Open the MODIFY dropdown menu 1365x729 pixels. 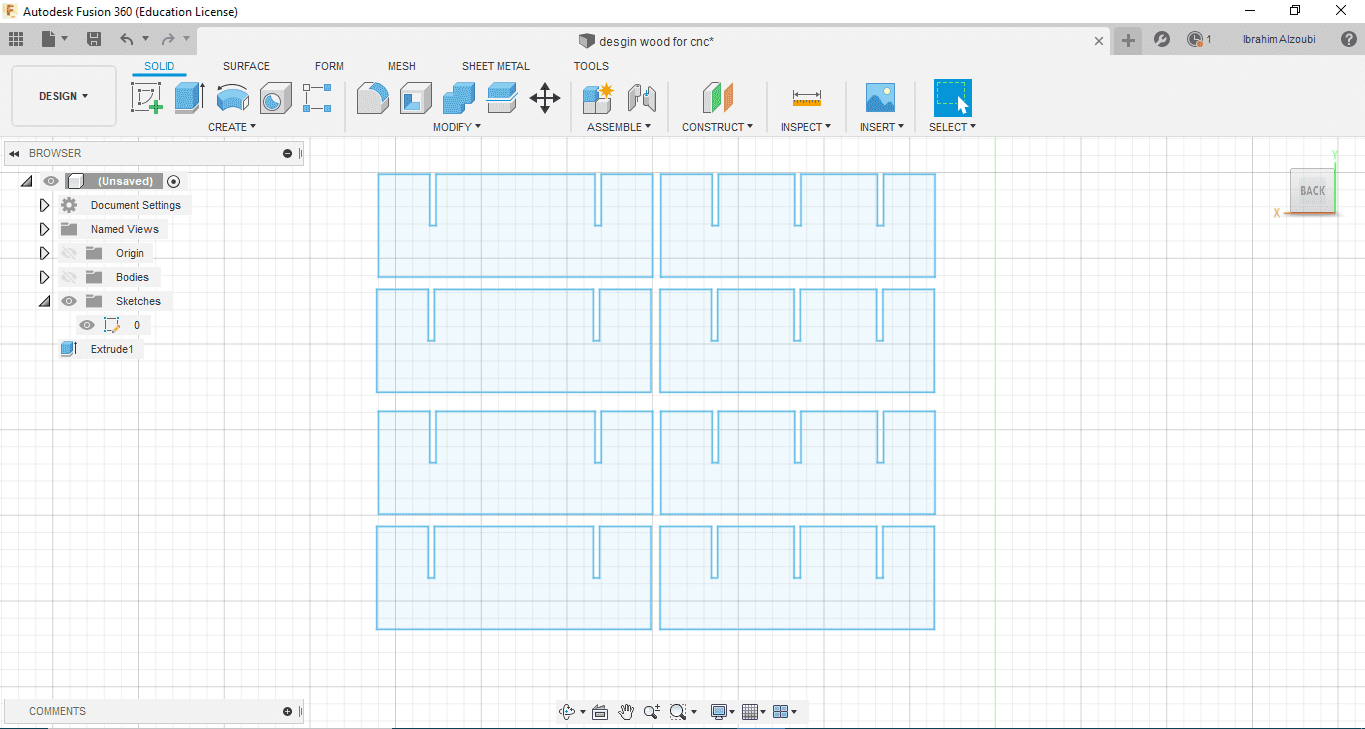tap(457, 127)
